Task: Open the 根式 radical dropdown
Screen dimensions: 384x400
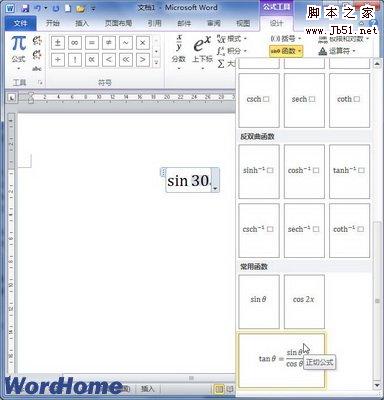Action: tap(232, 39)
